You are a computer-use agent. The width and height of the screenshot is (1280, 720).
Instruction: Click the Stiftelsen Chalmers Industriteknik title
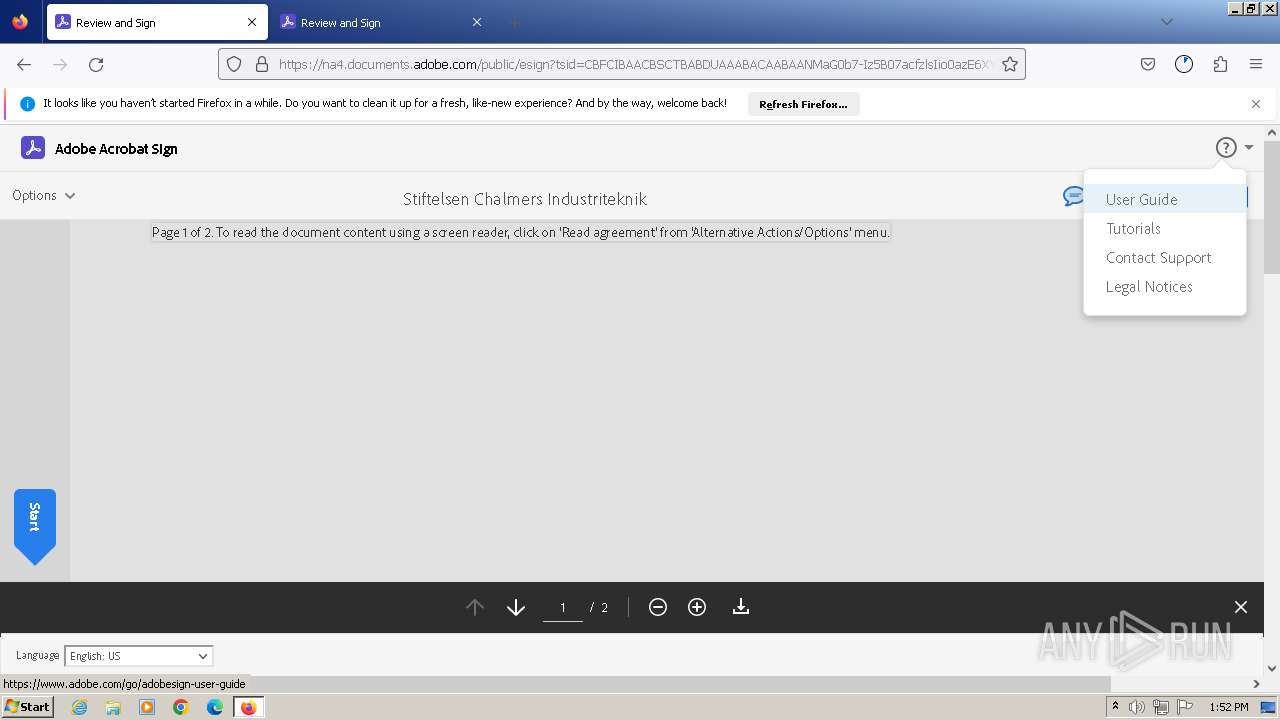[525, 199]
